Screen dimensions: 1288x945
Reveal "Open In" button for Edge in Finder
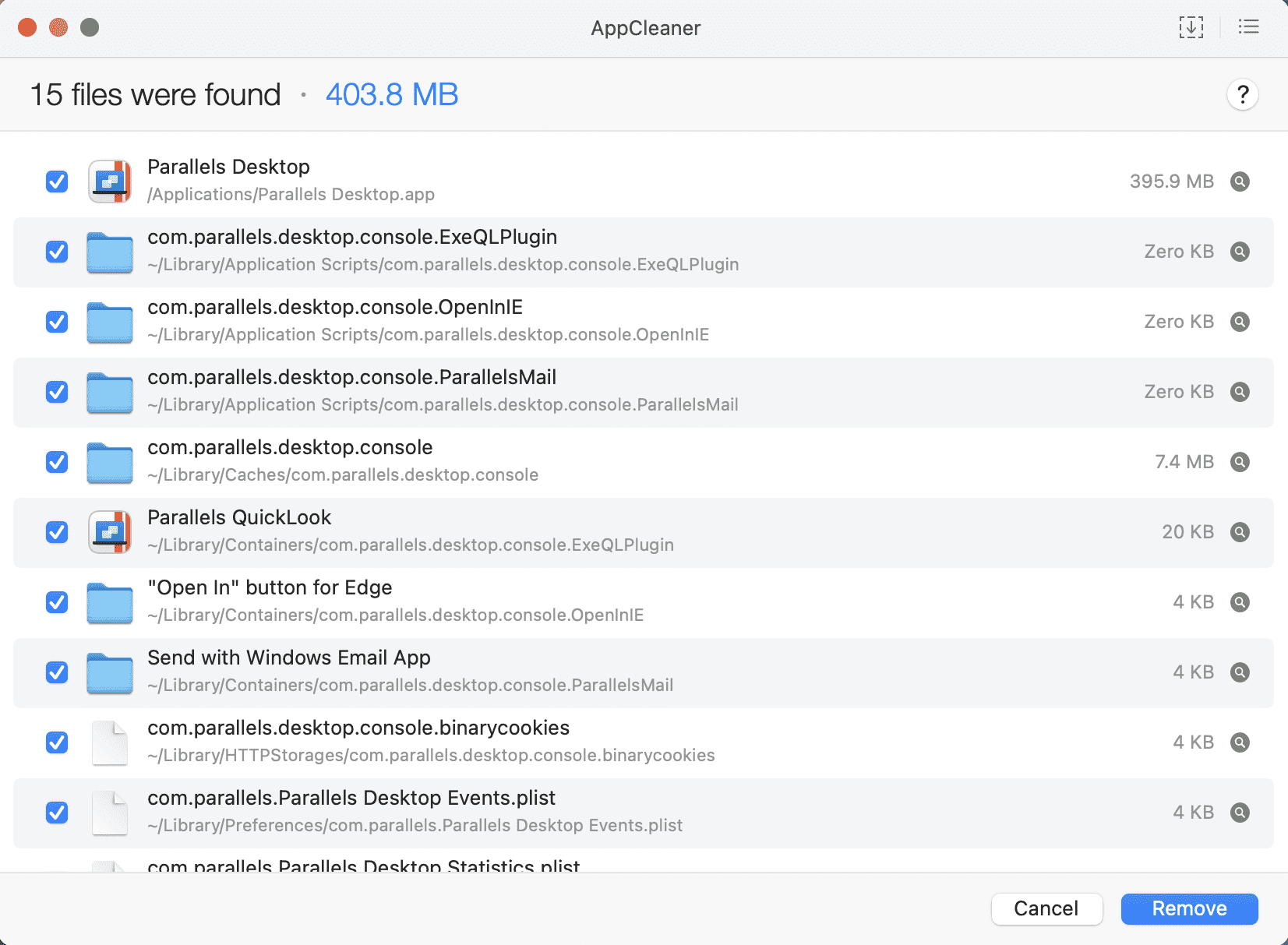(x=1240, y=602)
